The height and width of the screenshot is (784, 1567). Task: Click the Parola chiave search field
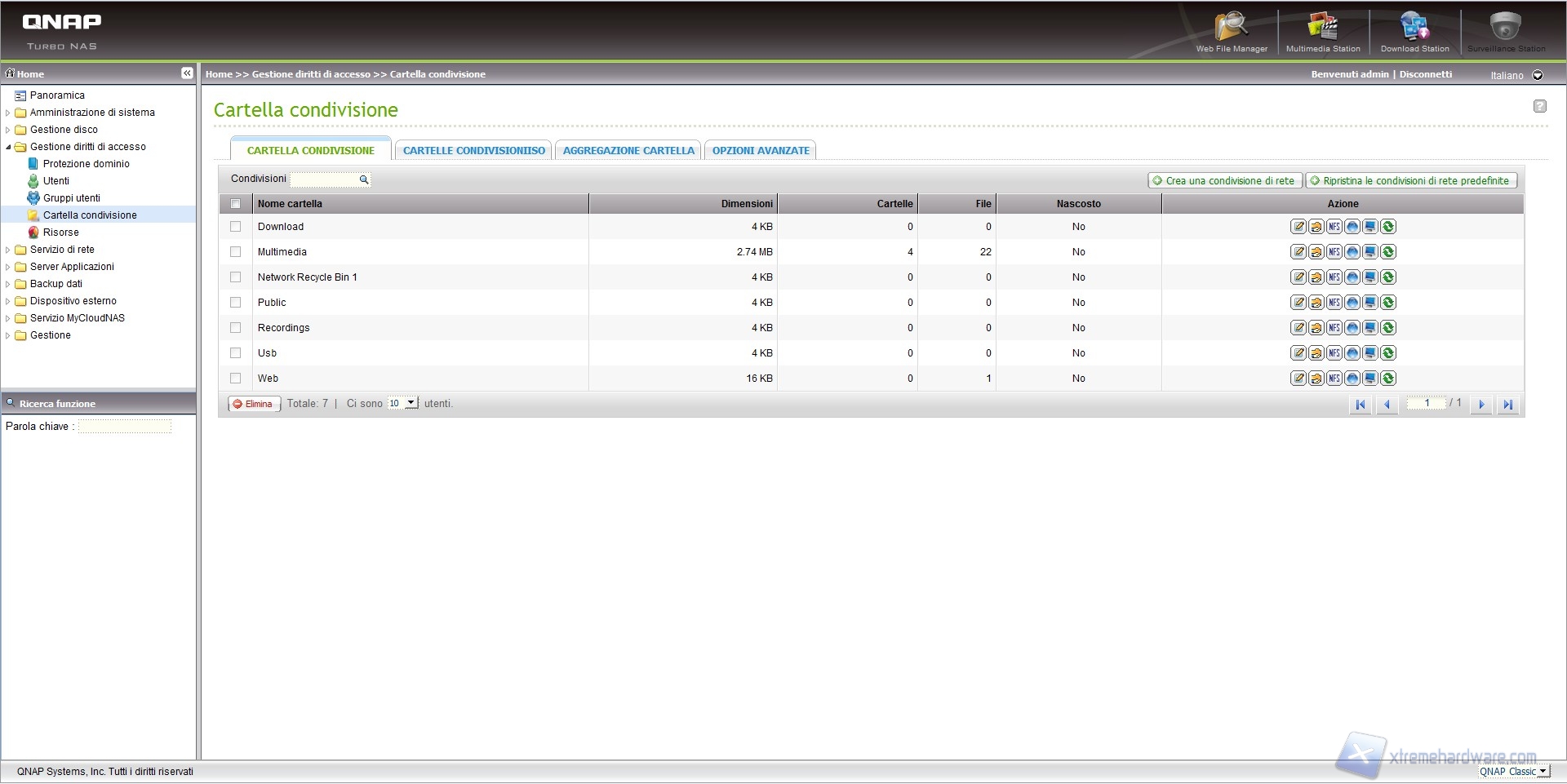[125, 427]
